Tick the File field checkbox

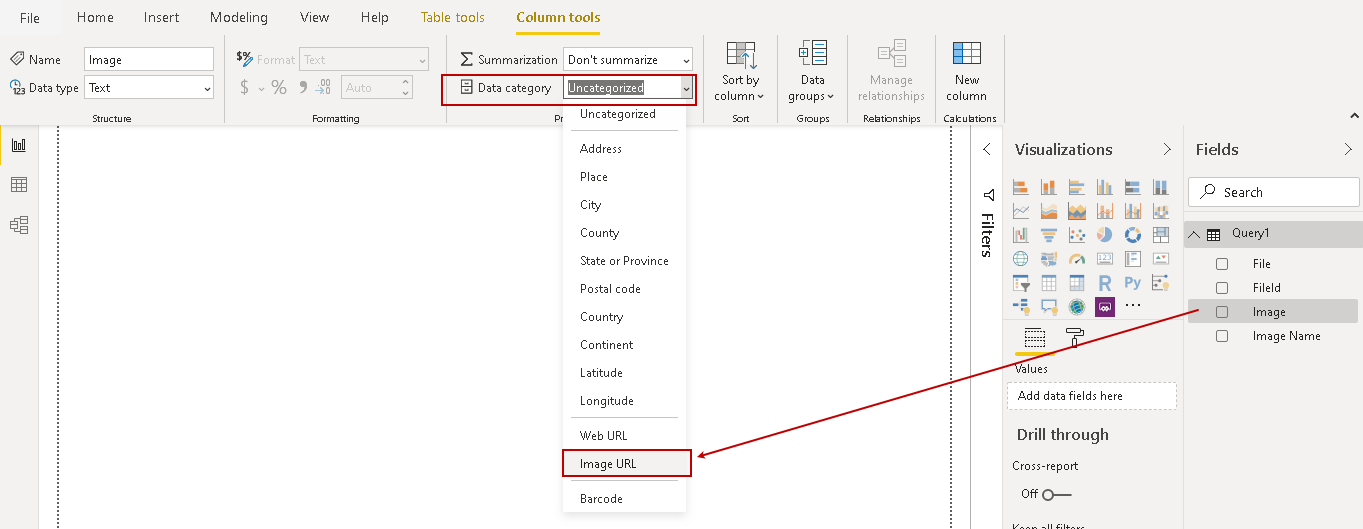coord(1222,264)
